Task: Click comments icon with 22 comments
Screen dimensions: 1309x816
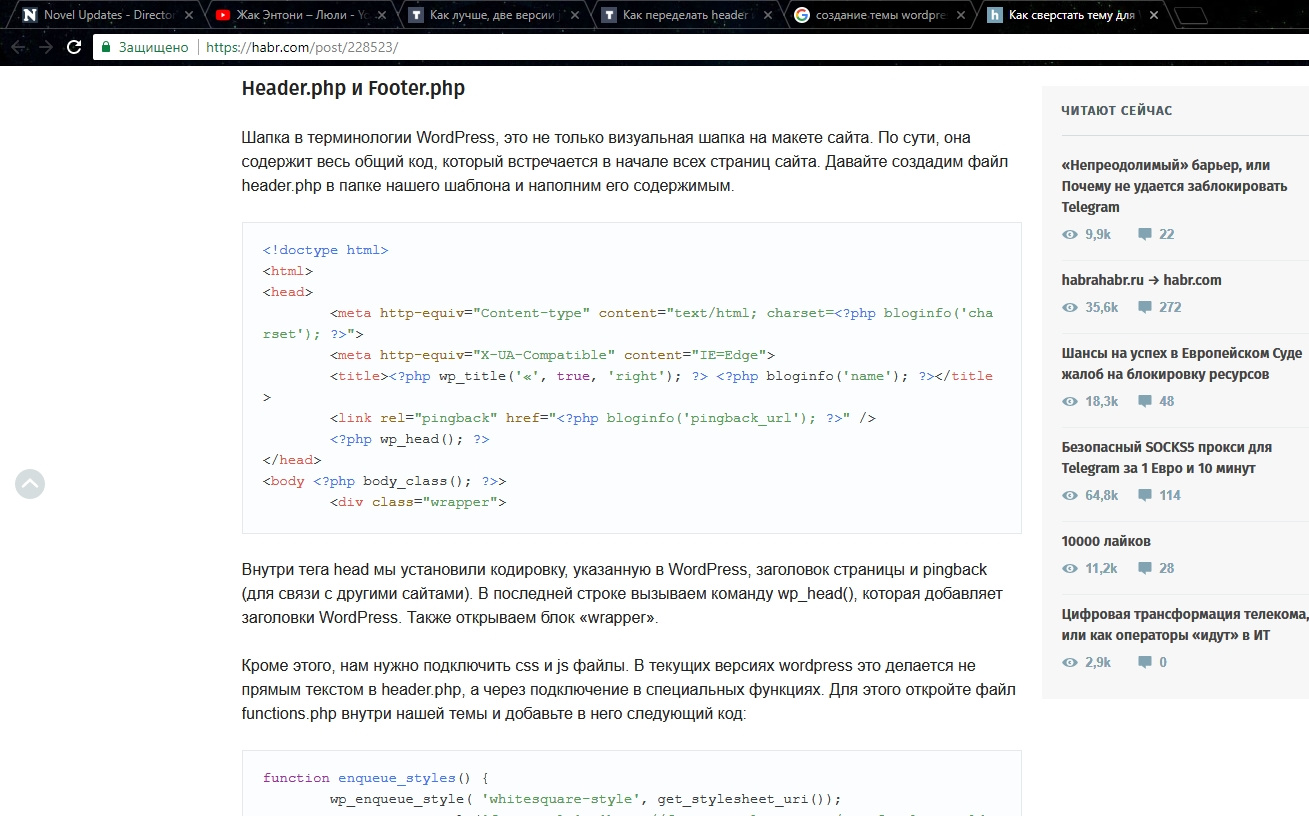Action: coord(1145,234)
